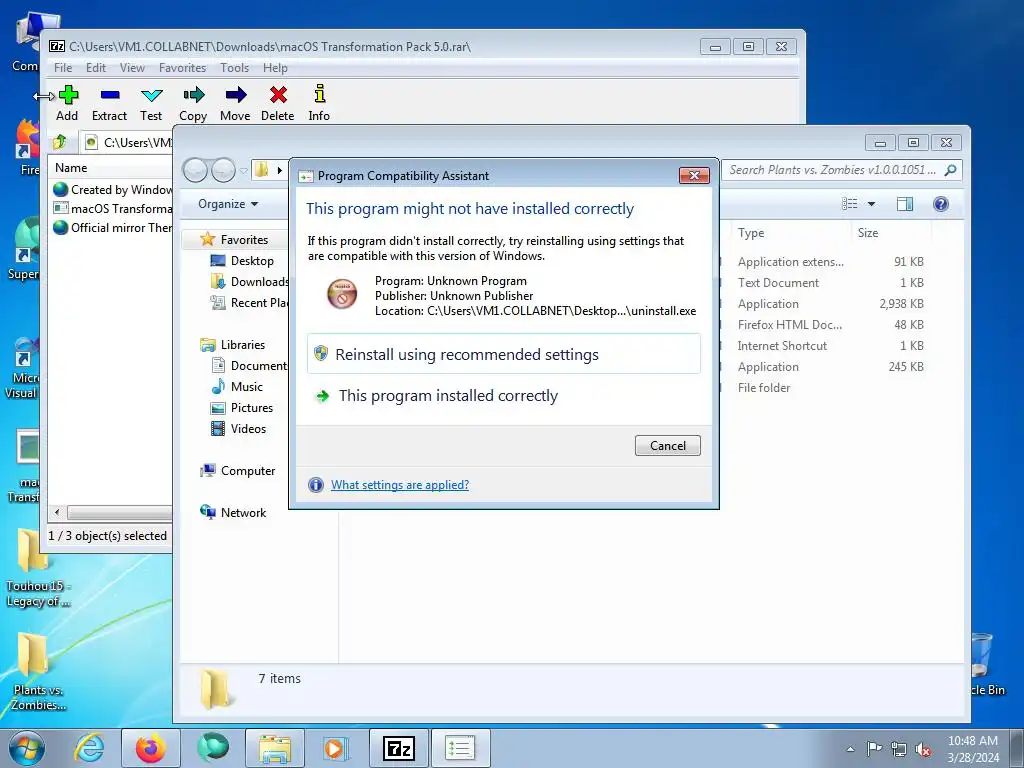Run Test on the archive in 7-Zip

pos(151,103)
